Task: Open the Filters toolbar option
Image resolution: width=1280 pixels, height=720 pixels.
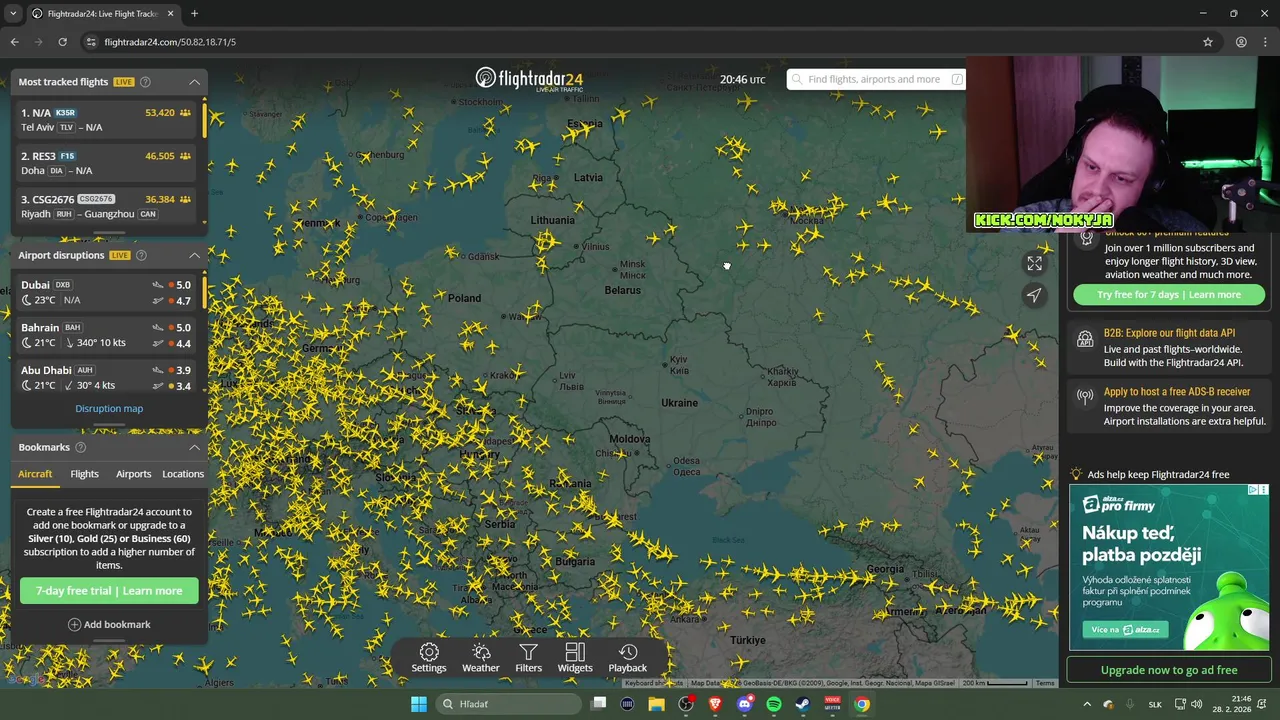Action: tap(528, 658)
